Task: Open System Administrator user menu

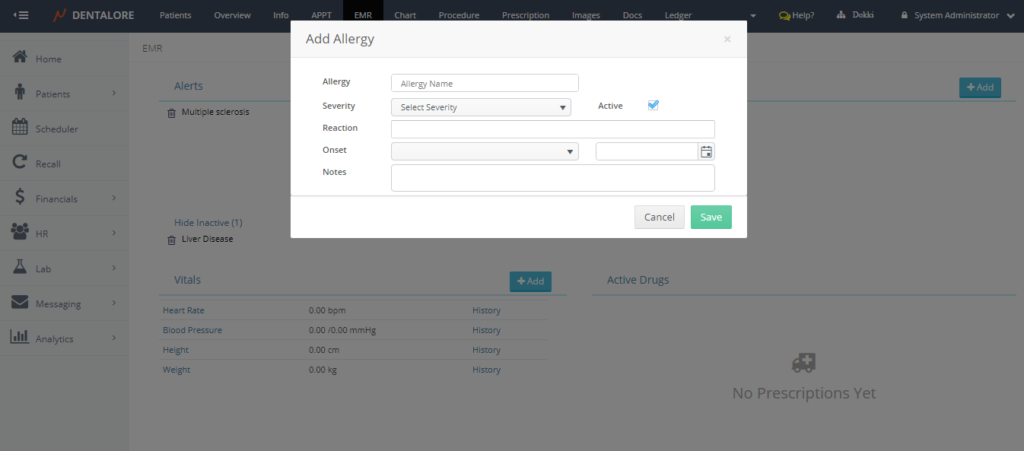Action: coord(956,15)
